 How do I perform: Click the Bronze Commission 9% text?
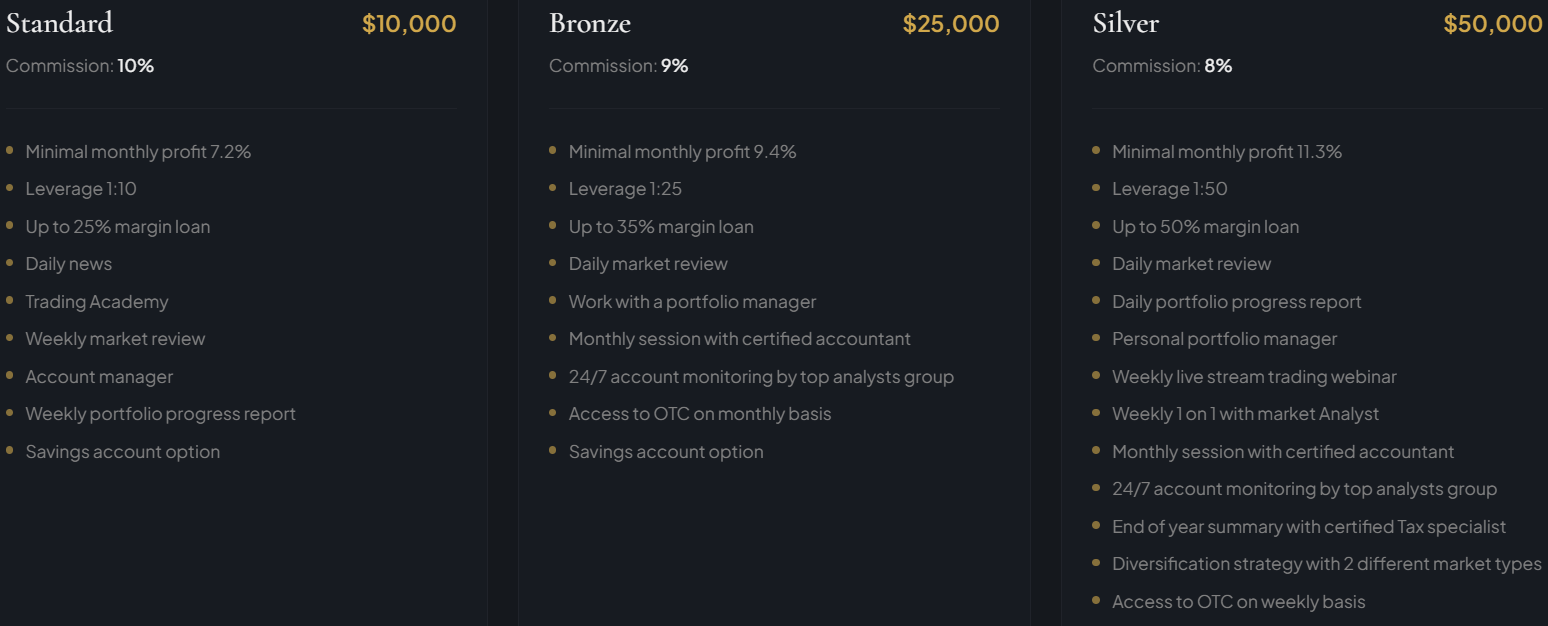click(x=618, y=66)
